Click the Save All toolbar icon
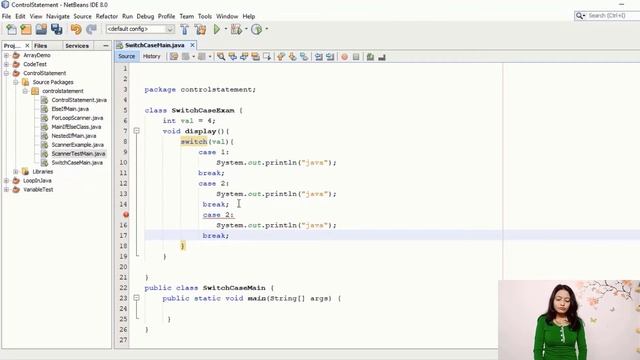640x360 pixels. pyautogui.click(x=57, y=29)
